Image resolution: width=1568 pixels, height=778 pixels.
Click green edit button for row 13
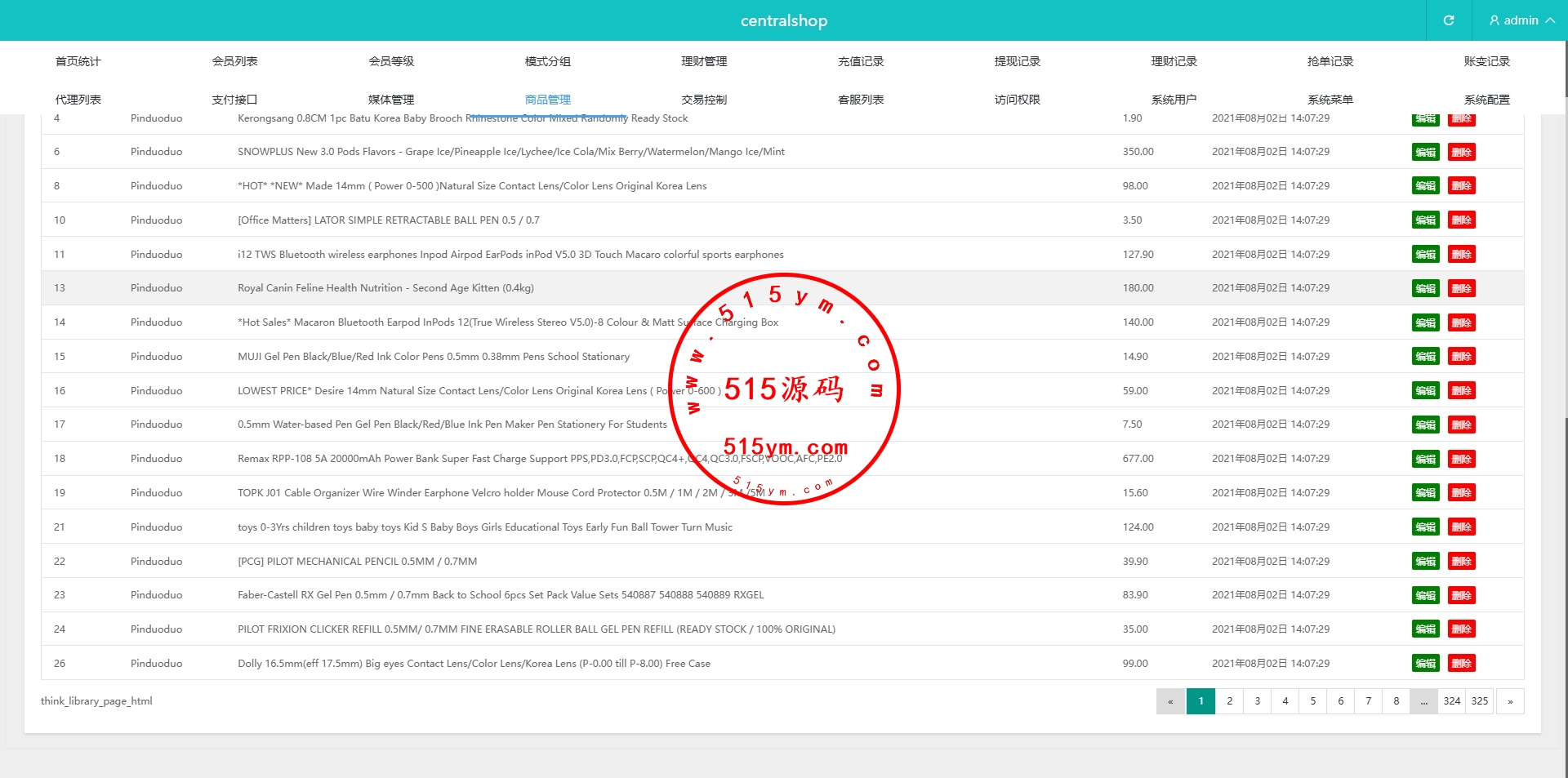(1425, 288)
